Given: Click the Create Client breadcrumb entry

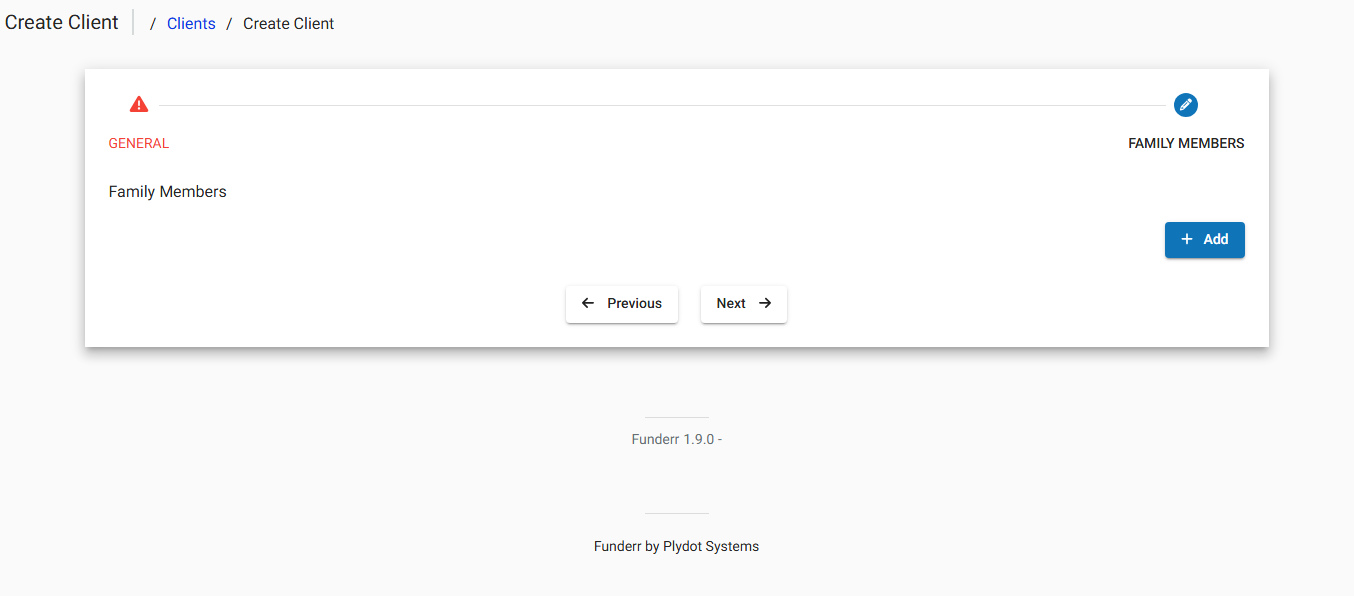Looking at the screenshot, I should pyautogui.click(x=288, y=23).
